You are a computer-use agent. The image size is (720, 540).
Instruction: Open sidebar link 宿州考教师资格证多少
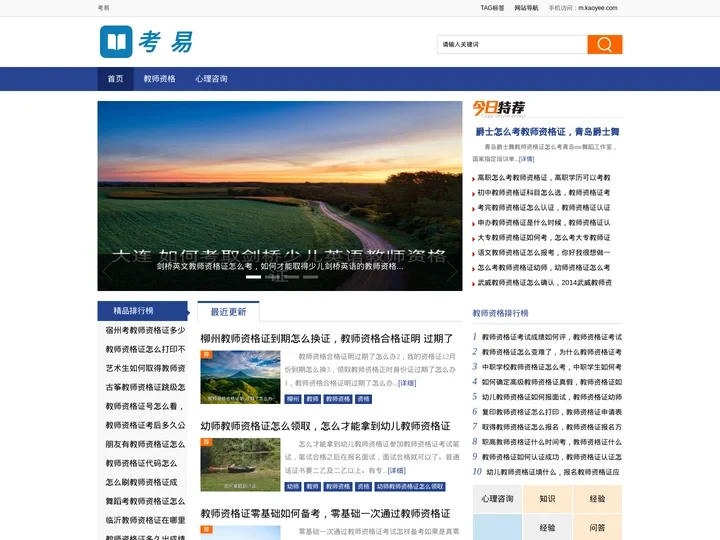[x=146, y=330]
